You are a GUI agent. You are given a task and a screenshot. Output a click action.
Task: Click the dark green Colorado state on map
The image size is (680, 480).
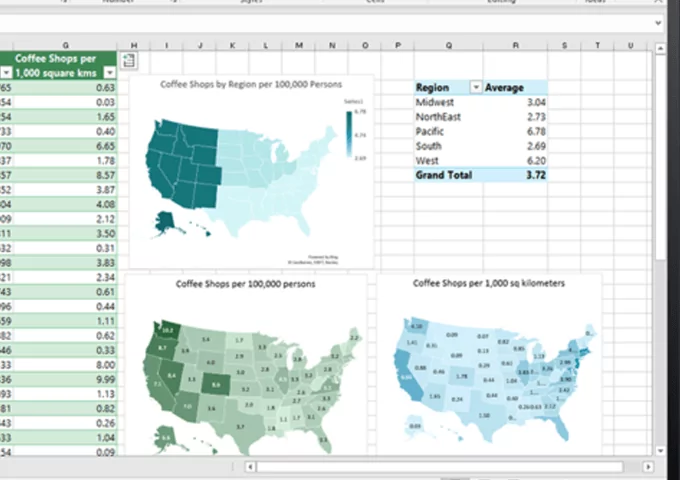pyautogui.click(x=216, y=384)
